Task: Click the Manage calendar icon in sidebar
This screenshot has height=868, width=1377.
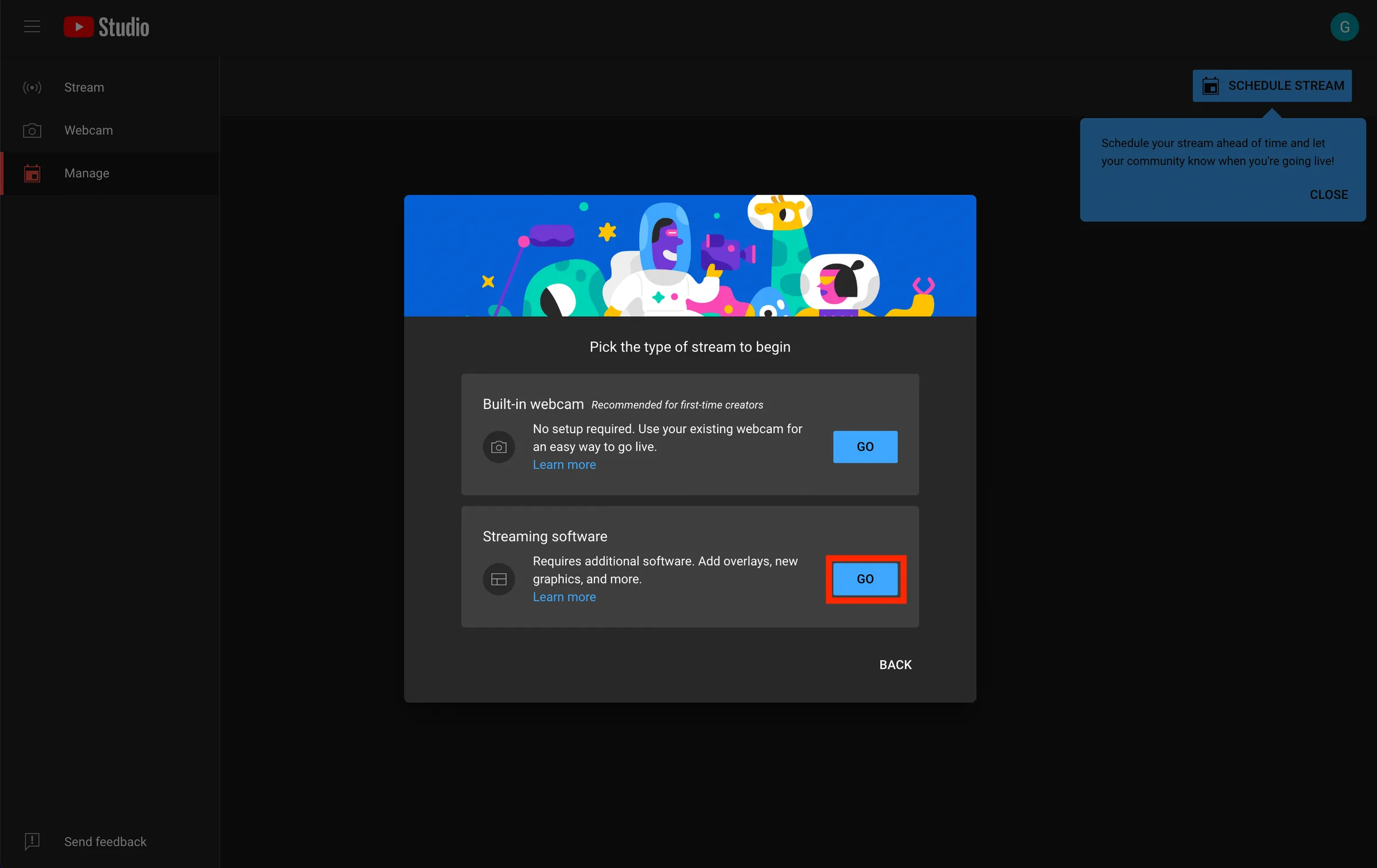Action: coord(32,173)
